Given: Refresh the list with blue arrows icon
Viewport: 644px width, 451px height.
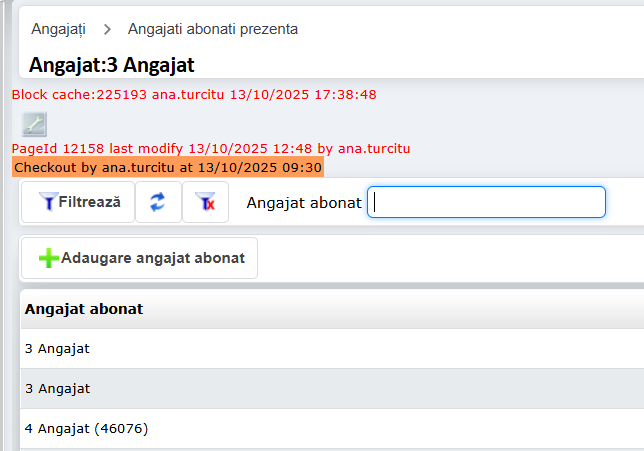Looking at the screenshot, I should 157,202.
